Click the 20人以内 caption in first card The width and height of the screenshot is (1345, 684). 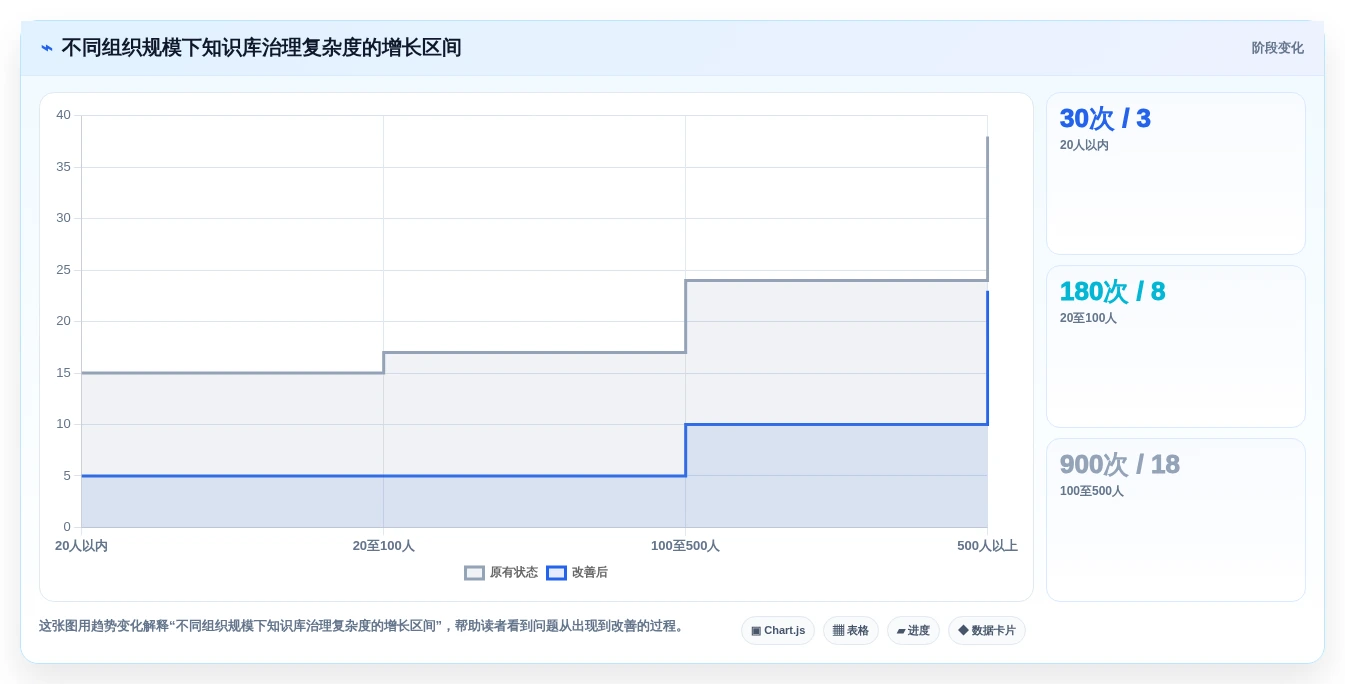click(x=1084, y=145)
